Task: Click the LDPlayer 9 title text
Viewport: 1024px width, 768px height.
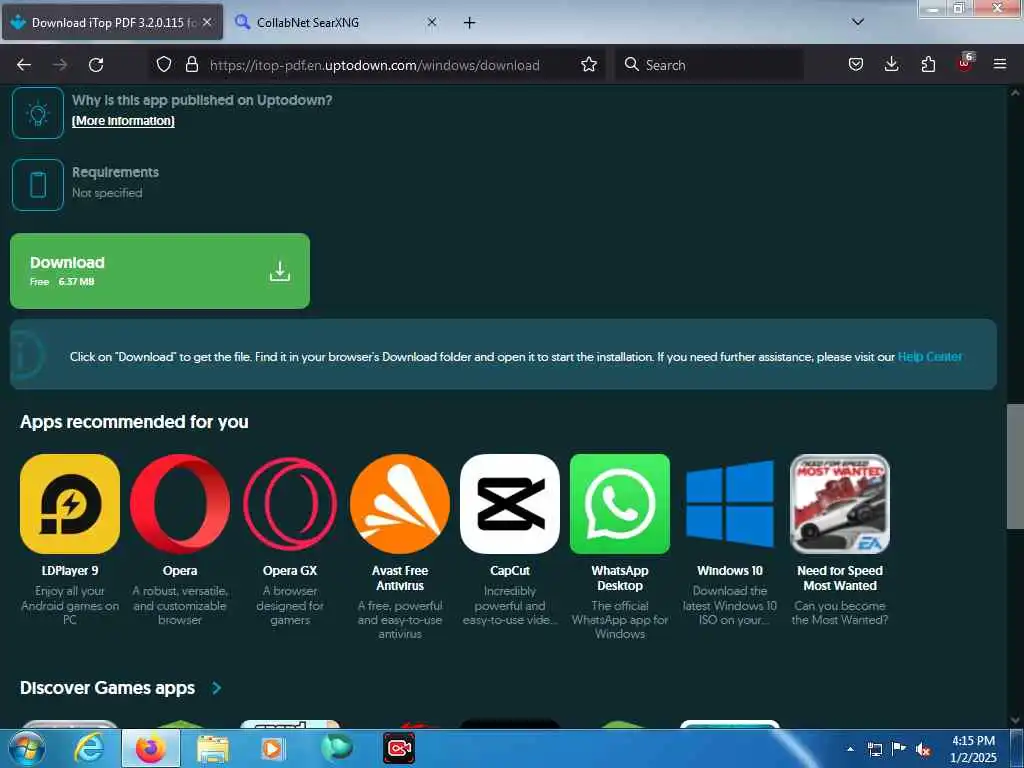Action: [70, 570]
